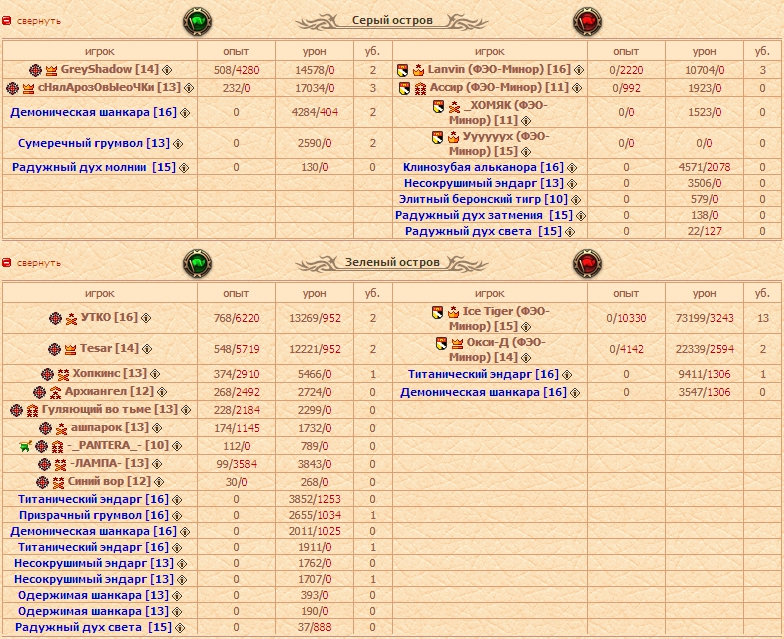Viewport: 784px width, 639px height.
Task: Click the green flag emblem above Зеленый остров
Action: click(x=198, y=264)
